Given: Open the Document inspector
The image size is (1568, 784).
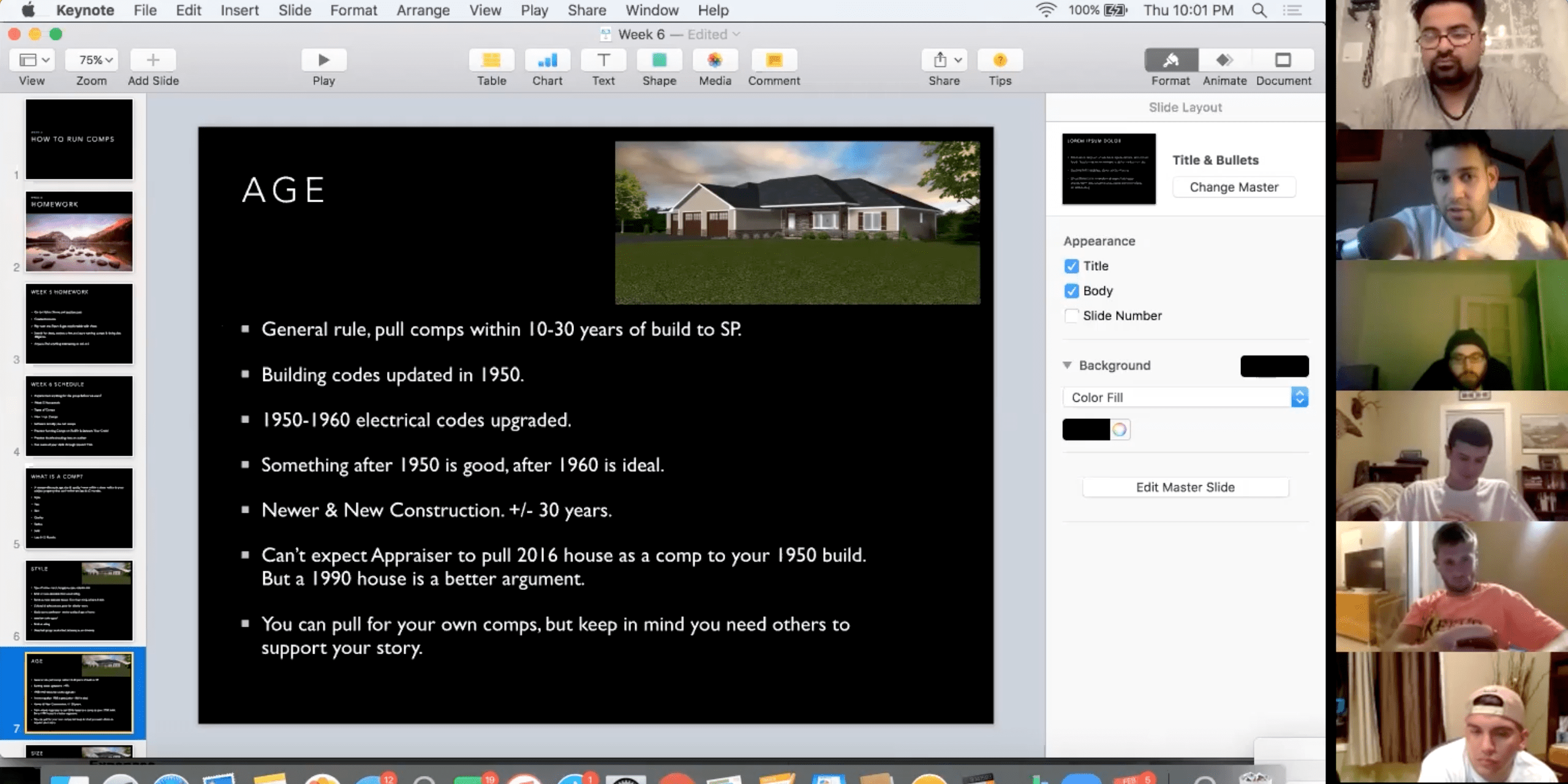Looking at the screenshot, I should pyautogui.click(x=1283, y=60).
